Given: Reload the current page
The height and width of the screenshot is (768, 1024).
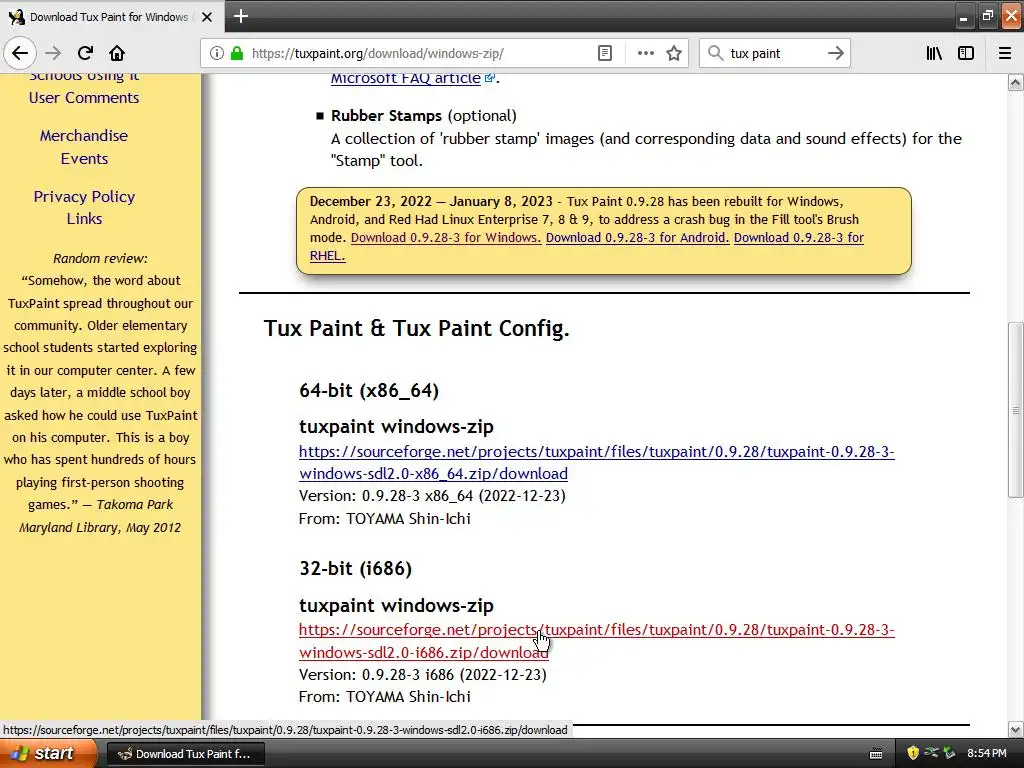Looking at the screenshot, I should tap(85, 53).
